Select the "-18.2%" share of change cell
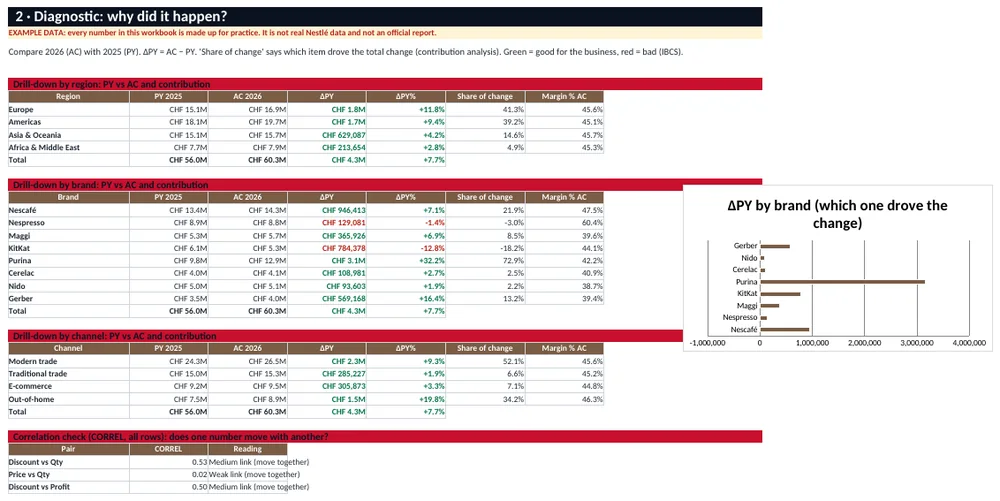The width and height of the screenshot is (1000, 501). 485,248
